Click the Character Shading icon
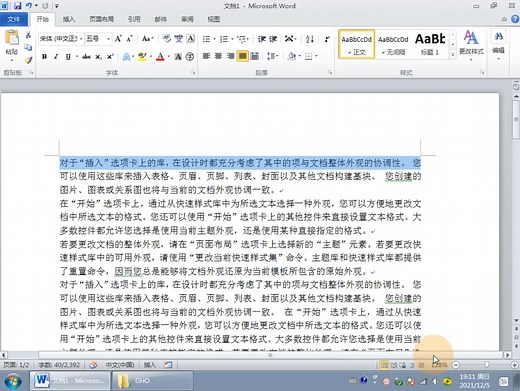520x391 pixels. pos(178,57)
